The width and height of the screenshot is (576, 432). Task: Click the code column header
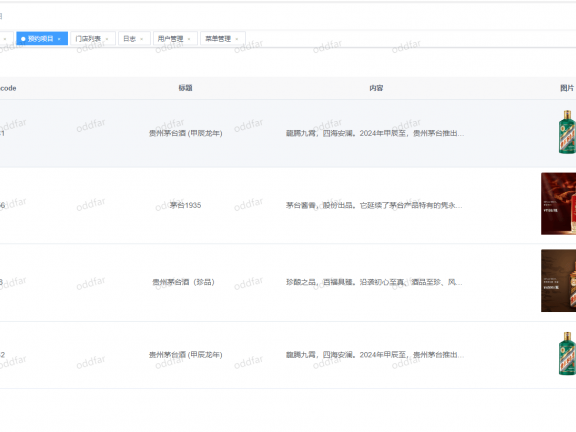8,88
